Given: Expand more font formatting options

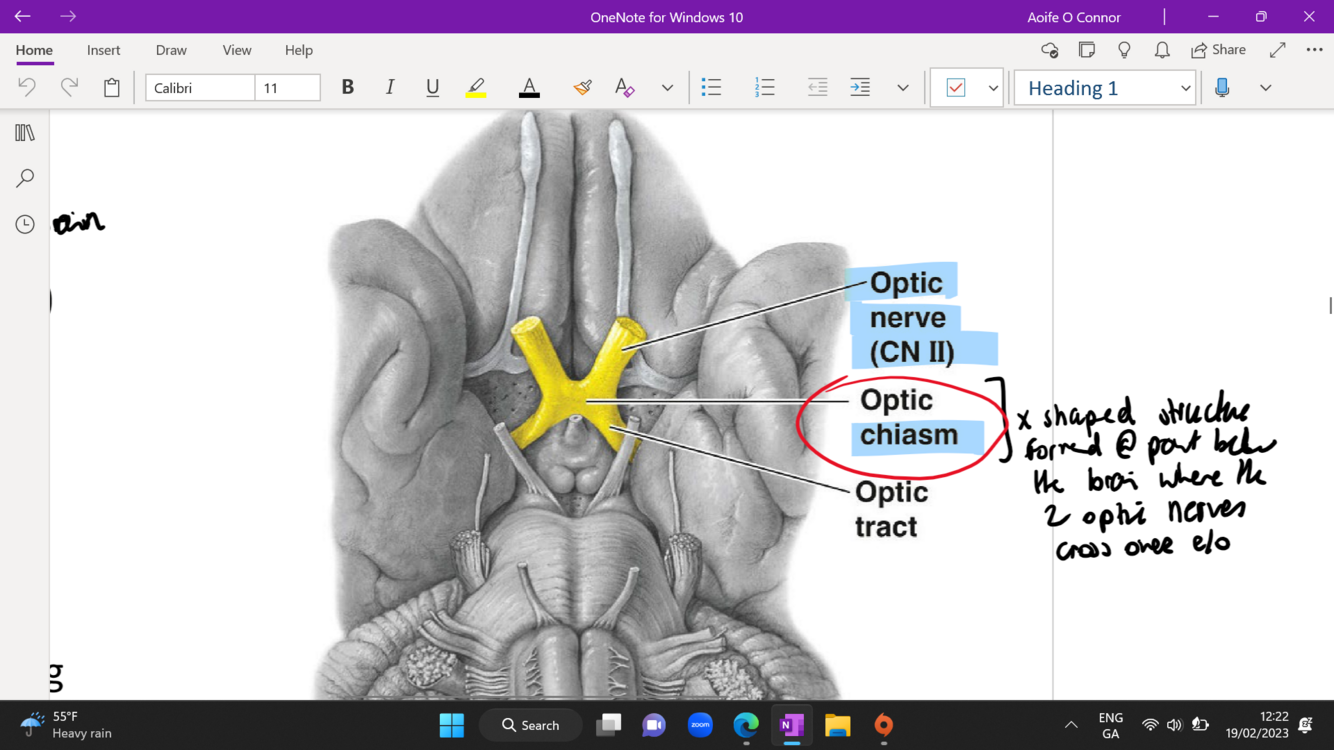Looking at the screenshot, I should (x=667, y=88).
